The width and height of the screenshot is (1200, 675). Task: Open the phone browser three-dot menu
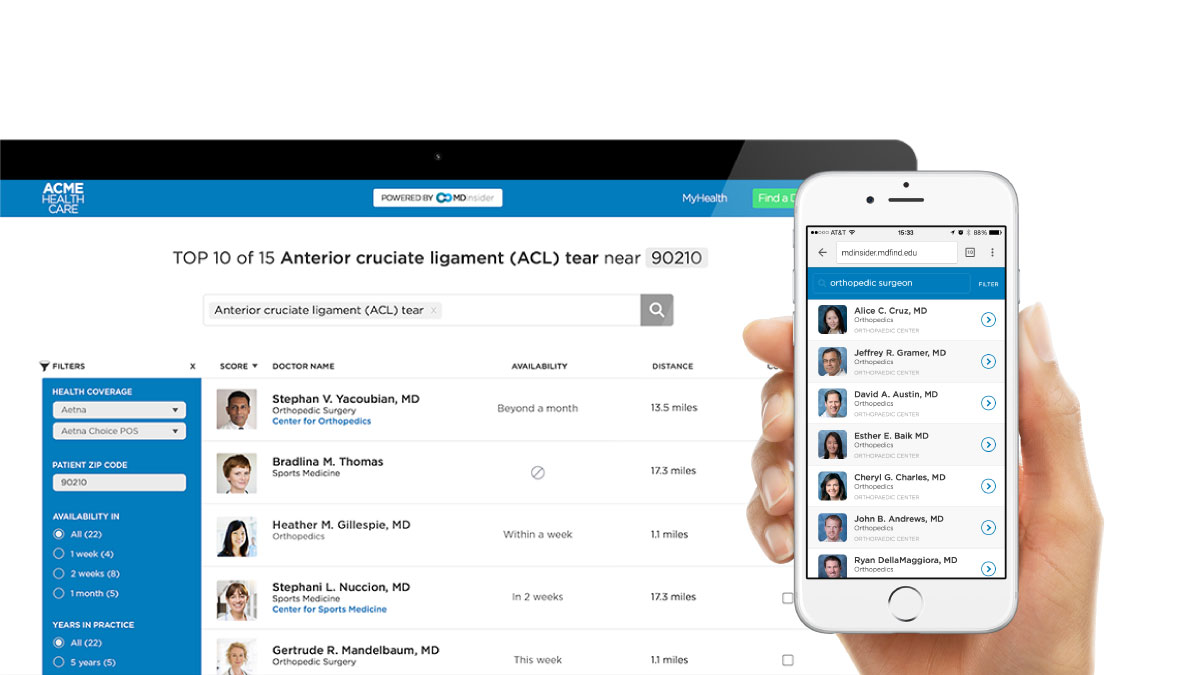click(x=992, y=253)
